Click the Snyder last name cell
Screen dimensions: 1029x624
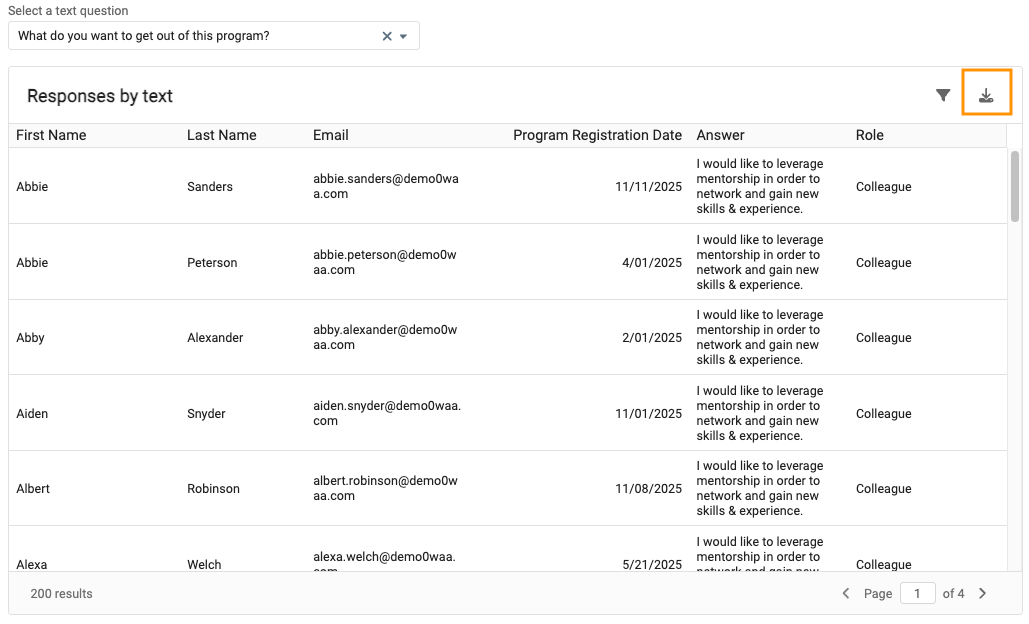(x=206, y=414)
